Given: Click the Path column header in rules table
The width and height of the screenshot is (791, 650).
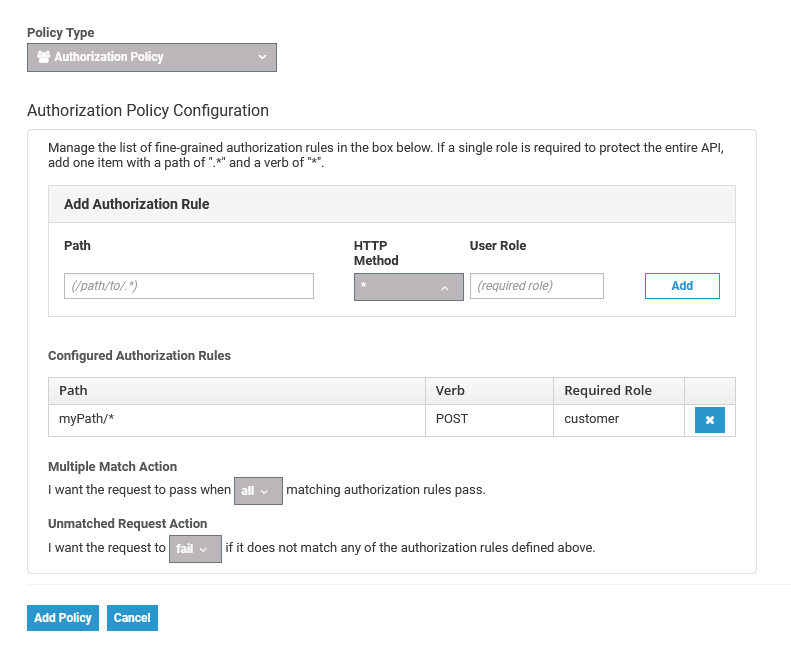Looking at the screenshot, I should click(x=73, y=391).
